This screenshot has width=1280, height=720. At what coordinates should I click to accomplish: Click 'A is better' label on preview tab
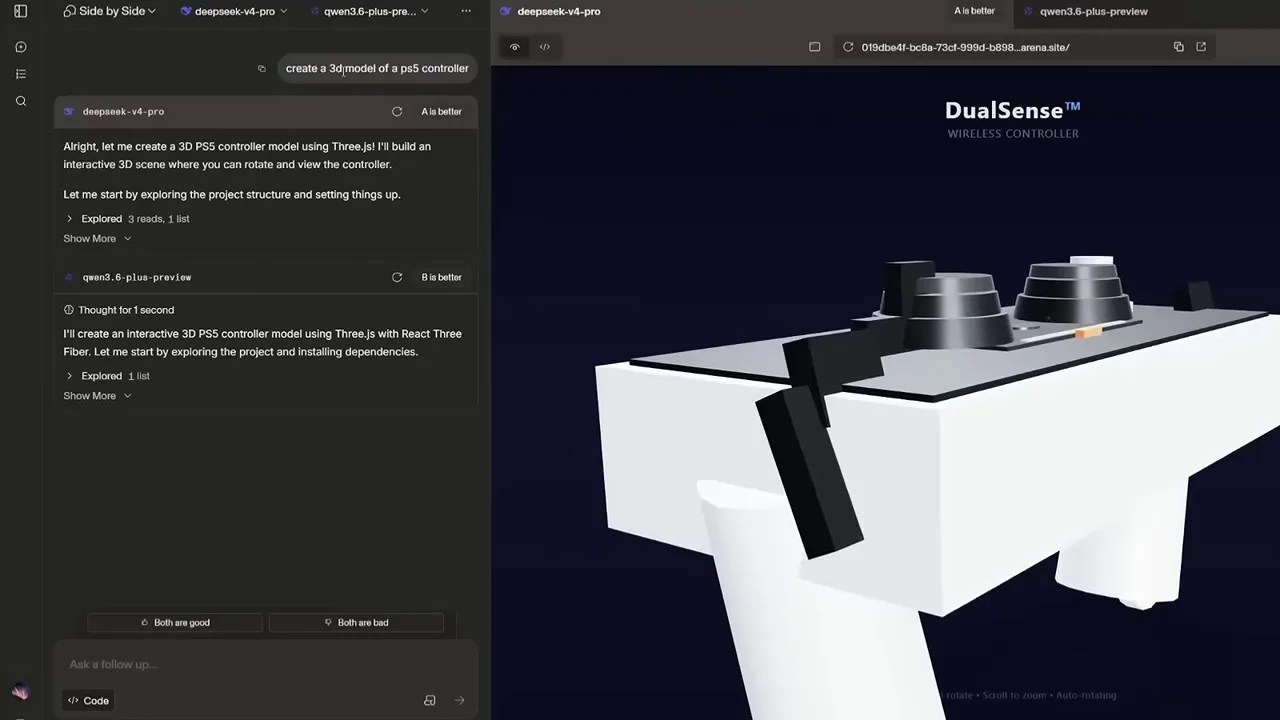[x=974, y=11]
